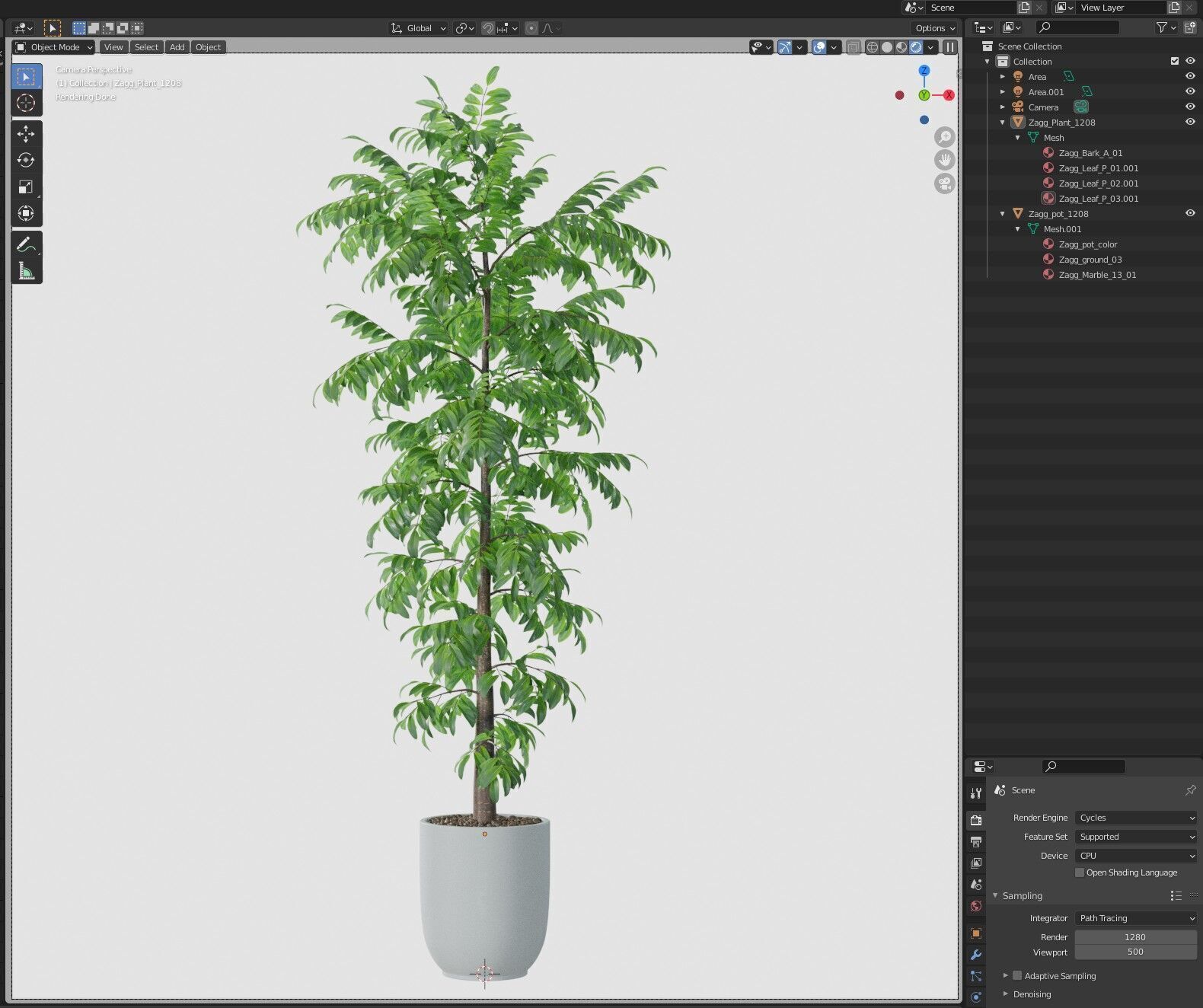Toggle camera view via camera gizmo

945,183
